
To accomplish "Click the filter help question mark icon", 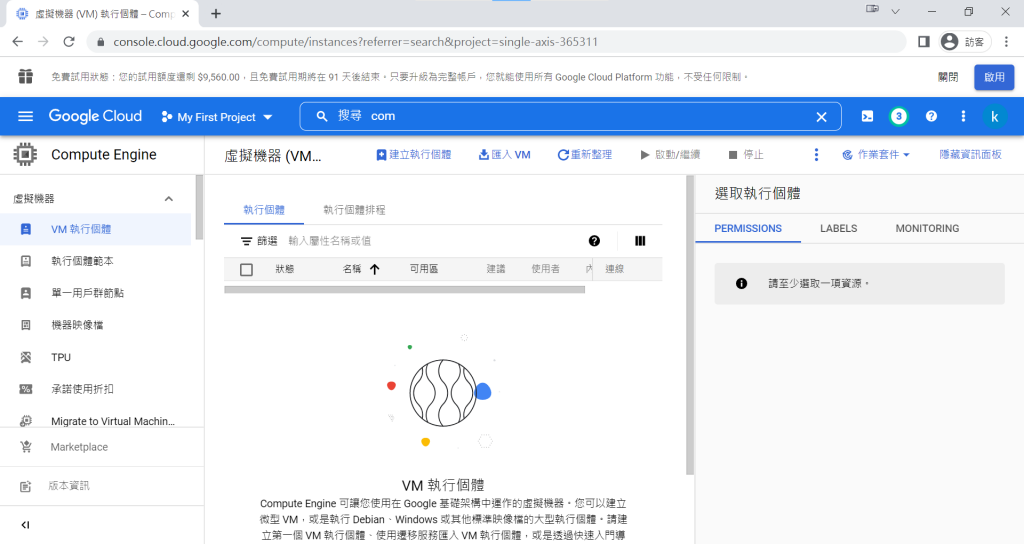I will (594, 241).
